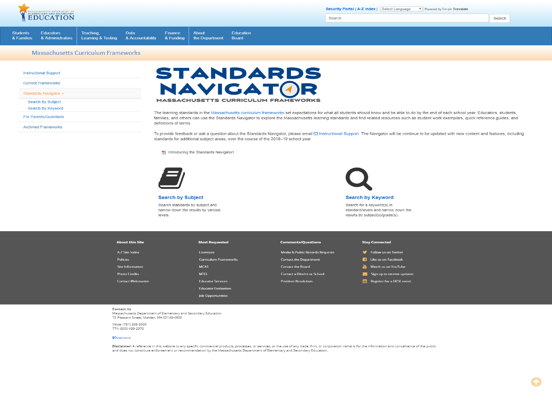Click the PDF icon beside Introducing link
This screenshot has height=414, width=552.
pyautogui.click(x=164, y=152)
